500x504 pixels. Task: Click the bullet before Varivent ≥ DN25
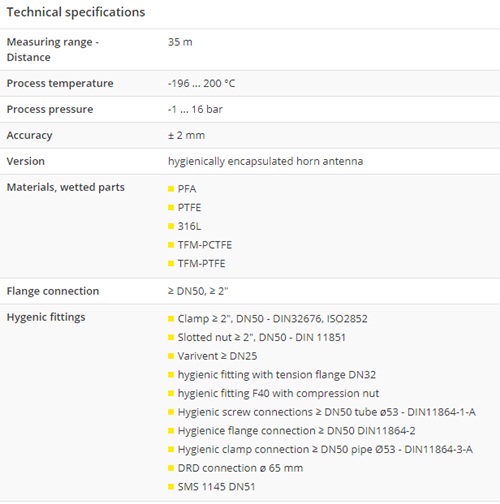[x=171, y=356]
